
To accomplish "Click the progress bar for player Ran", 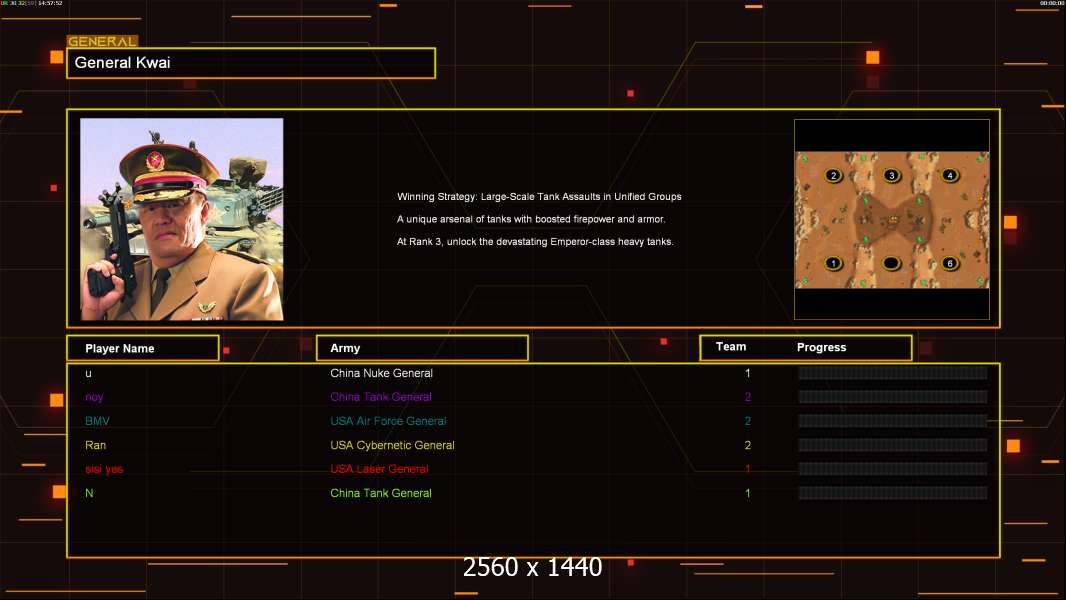I will click(x=892, y=445).
